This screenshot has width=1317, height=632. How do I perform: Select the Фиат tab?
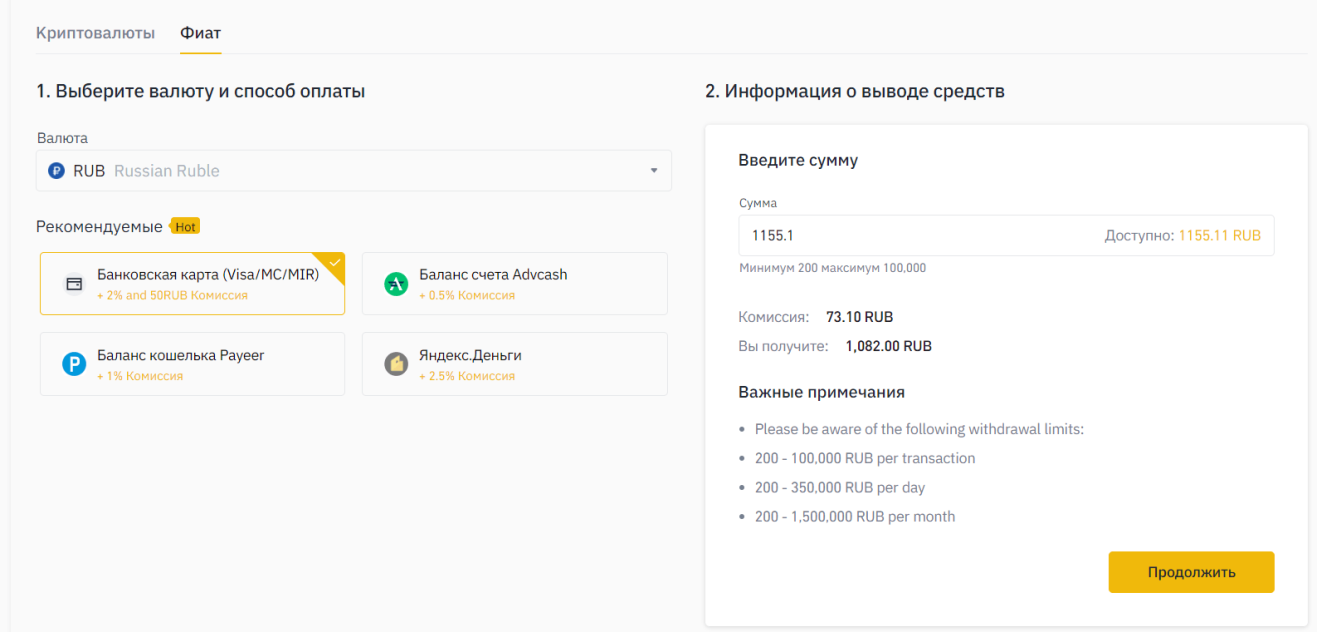200,32
